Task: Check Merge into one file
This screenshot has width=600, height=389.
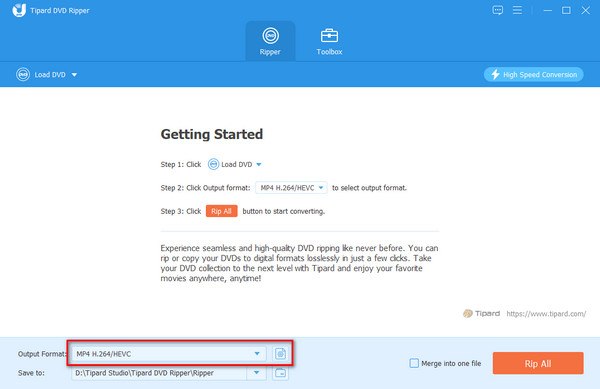Action: coord(414,363)
